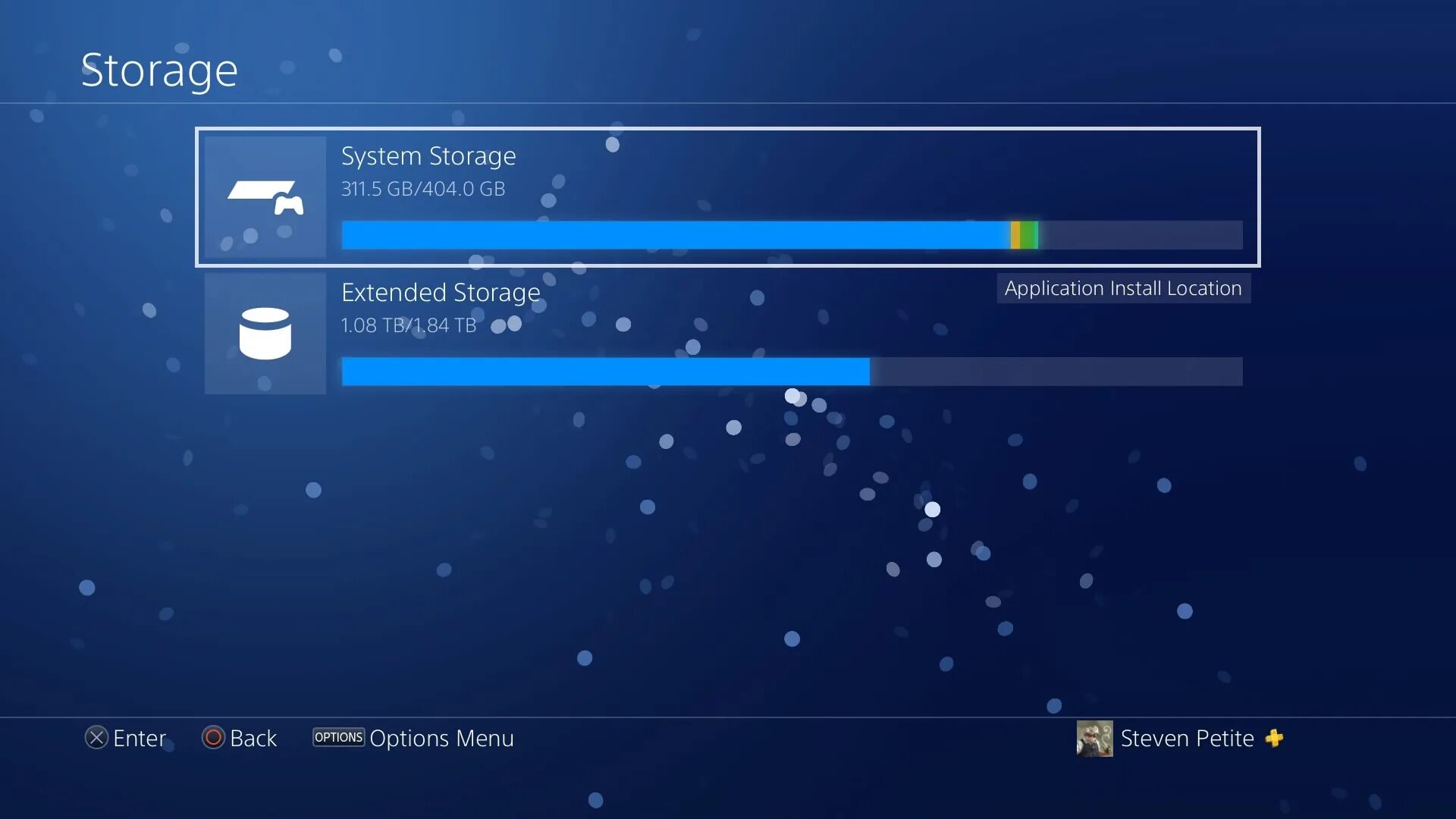The width and height of the screenshot is (1456, 819).
Task: Click the PlayStation Plus gold icon
Action: click(1278, 737)
